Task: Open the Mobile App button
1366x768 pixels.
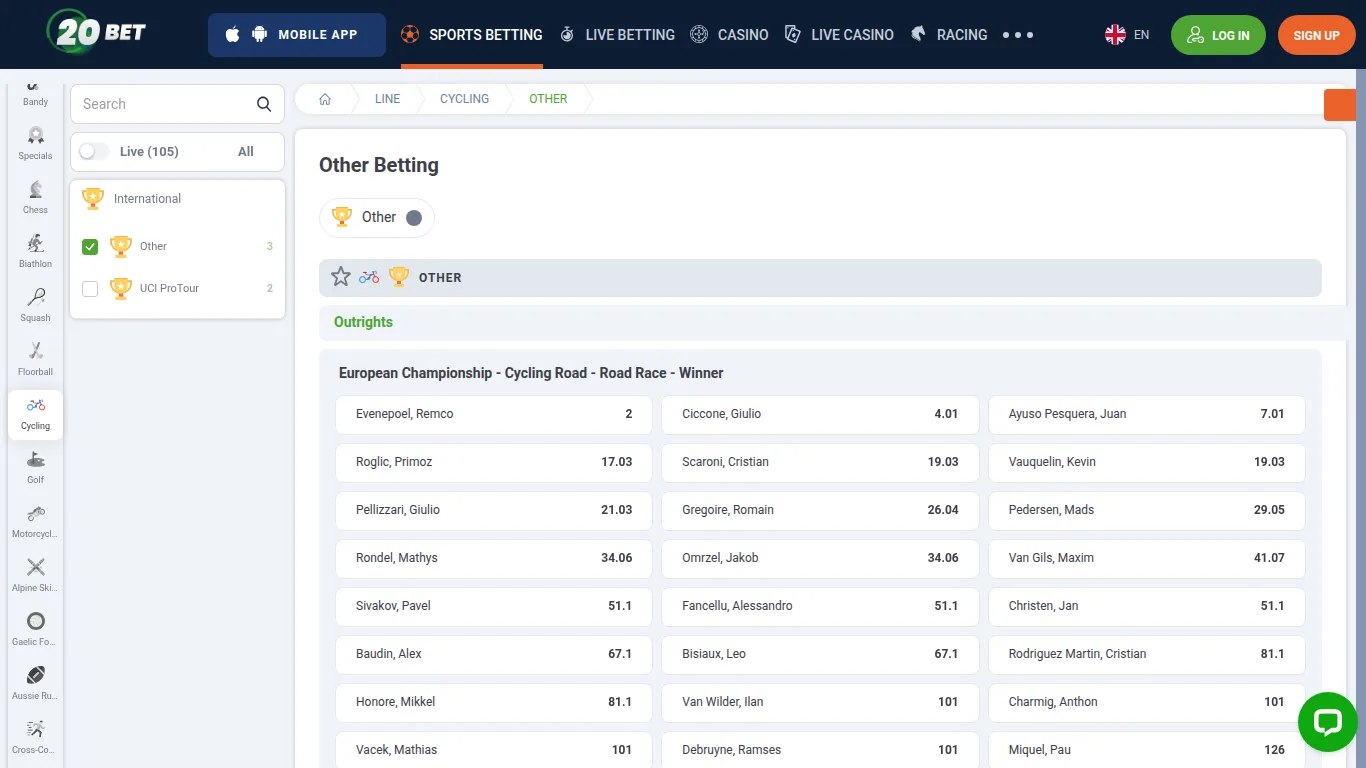Action: coord(297,35)
